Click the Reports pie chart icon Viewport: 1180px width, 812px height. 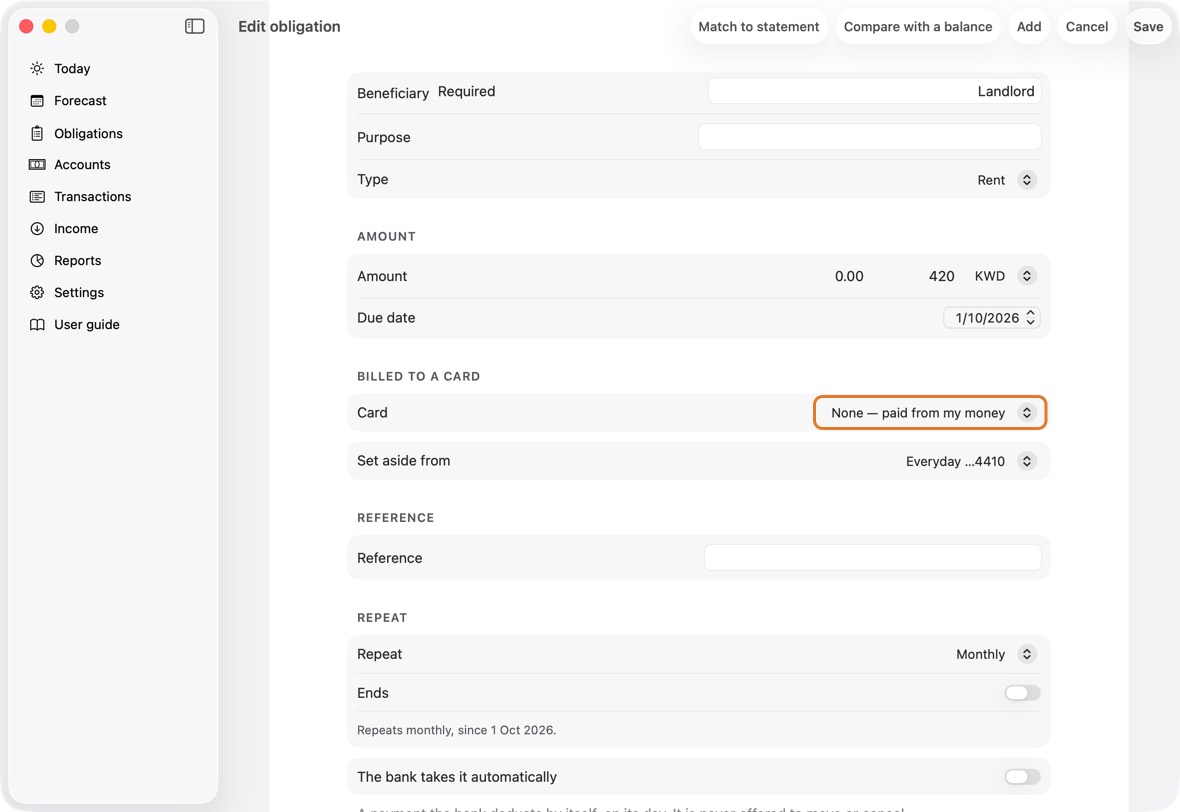point(37,260)
